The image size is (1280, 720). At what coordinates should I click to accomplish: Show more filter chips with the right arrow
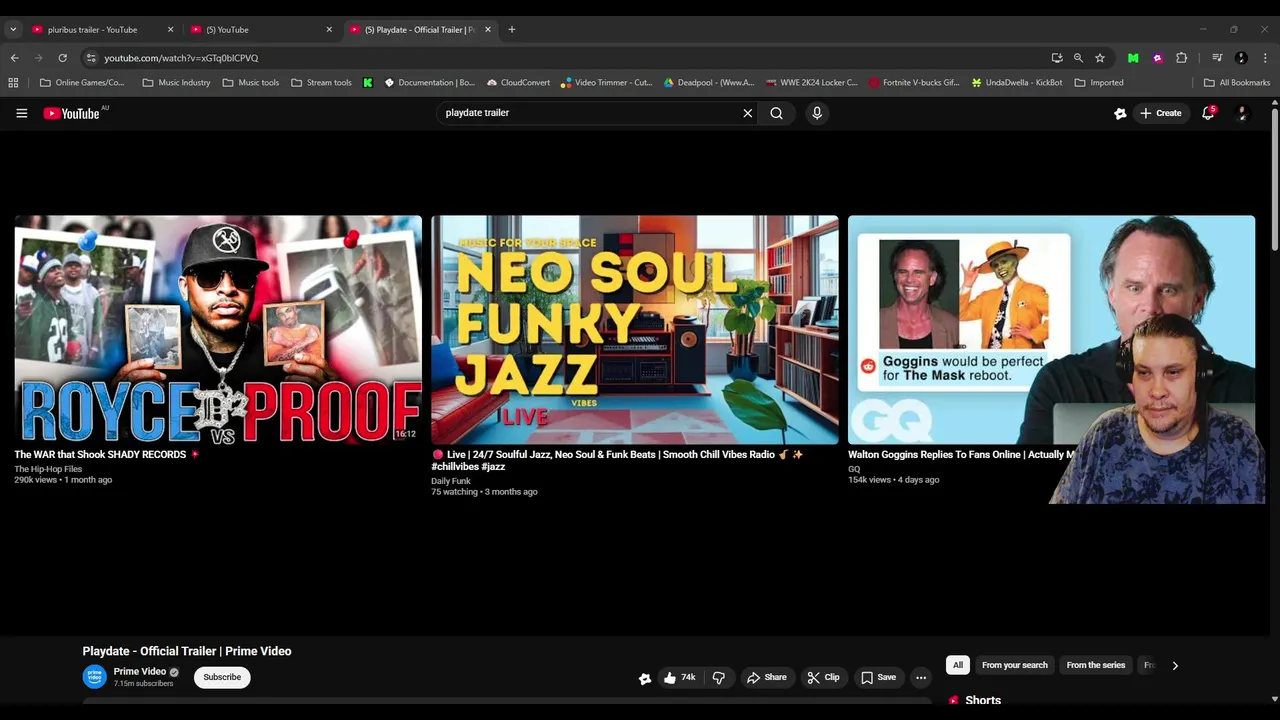(x=1175, y=665)
